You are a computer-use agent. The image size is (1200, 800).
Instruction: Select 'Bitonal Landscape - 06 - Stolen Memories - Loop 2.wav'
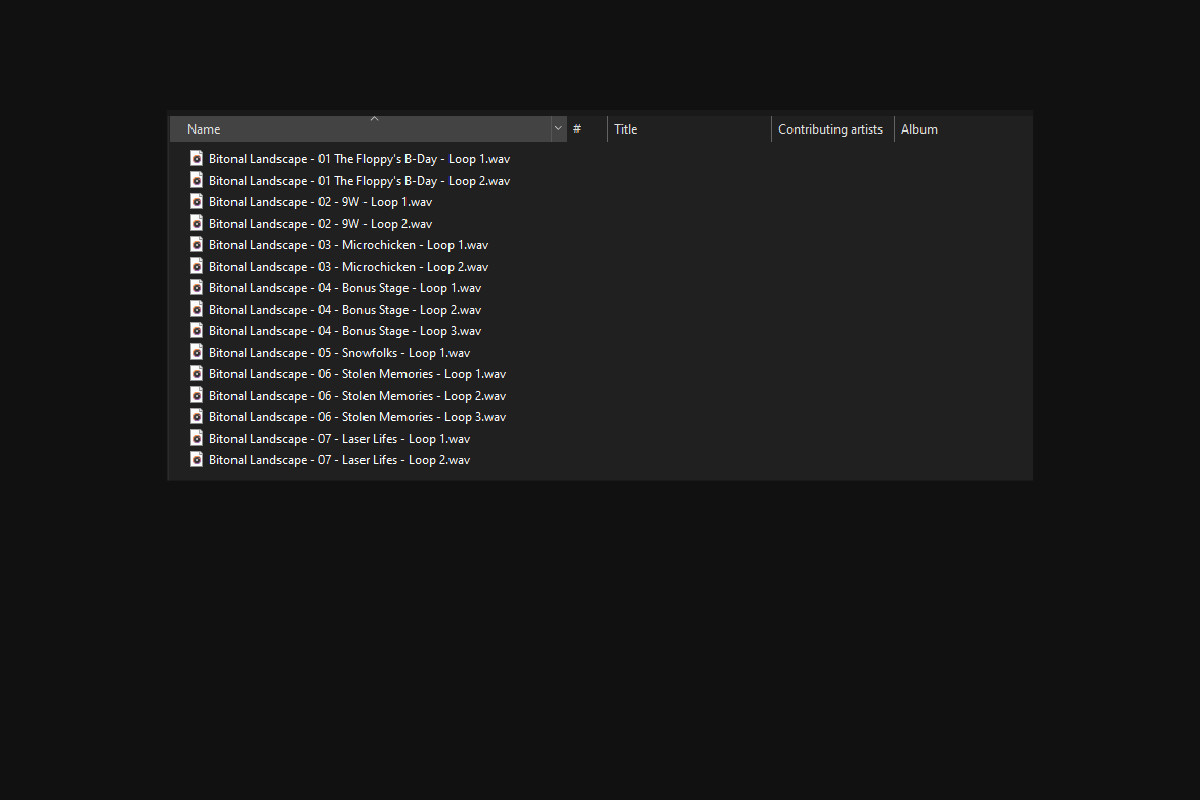357,396
